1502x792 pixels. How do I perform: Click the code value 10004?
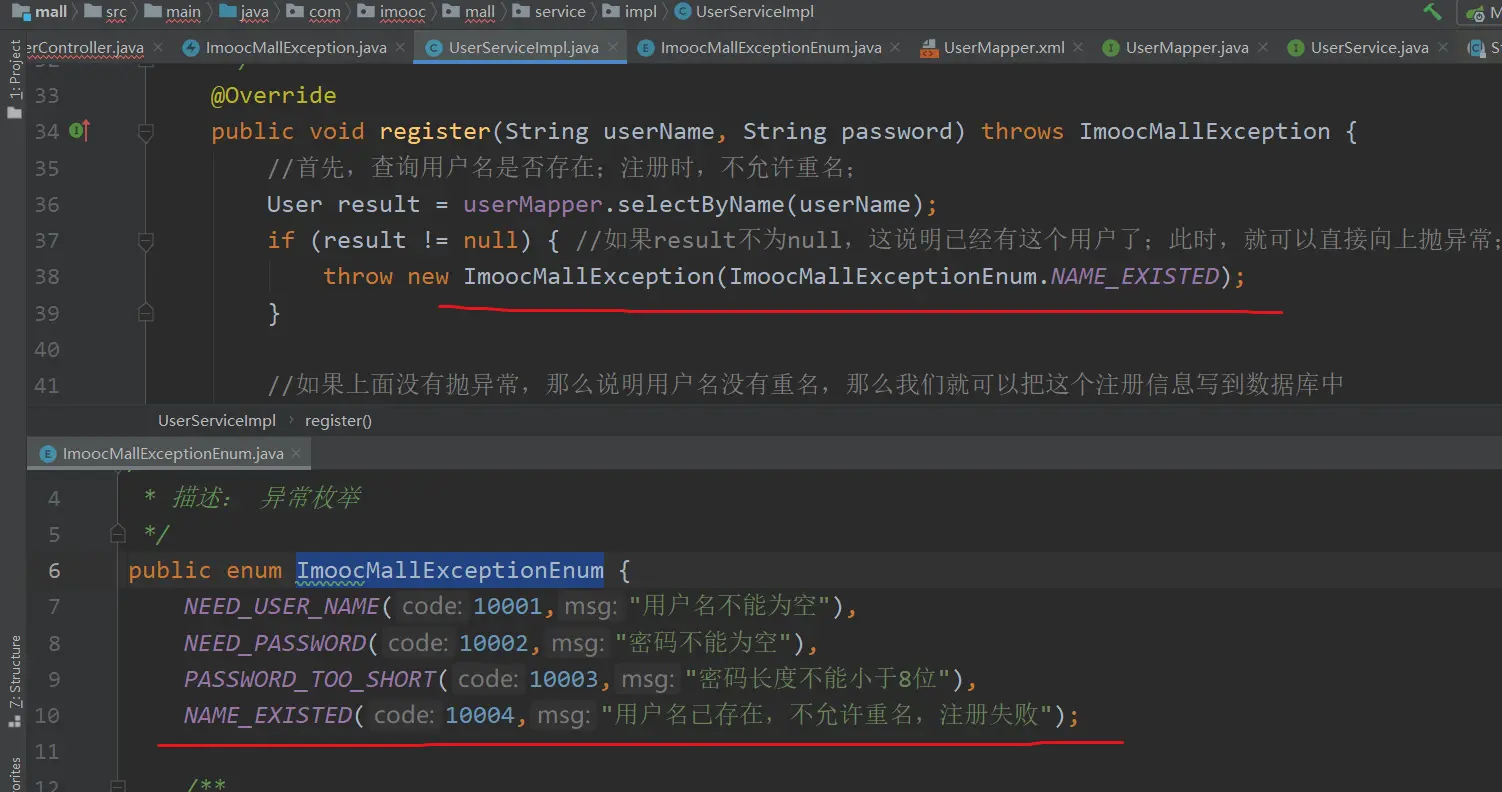pyautogui.click(x=479, y=716)
